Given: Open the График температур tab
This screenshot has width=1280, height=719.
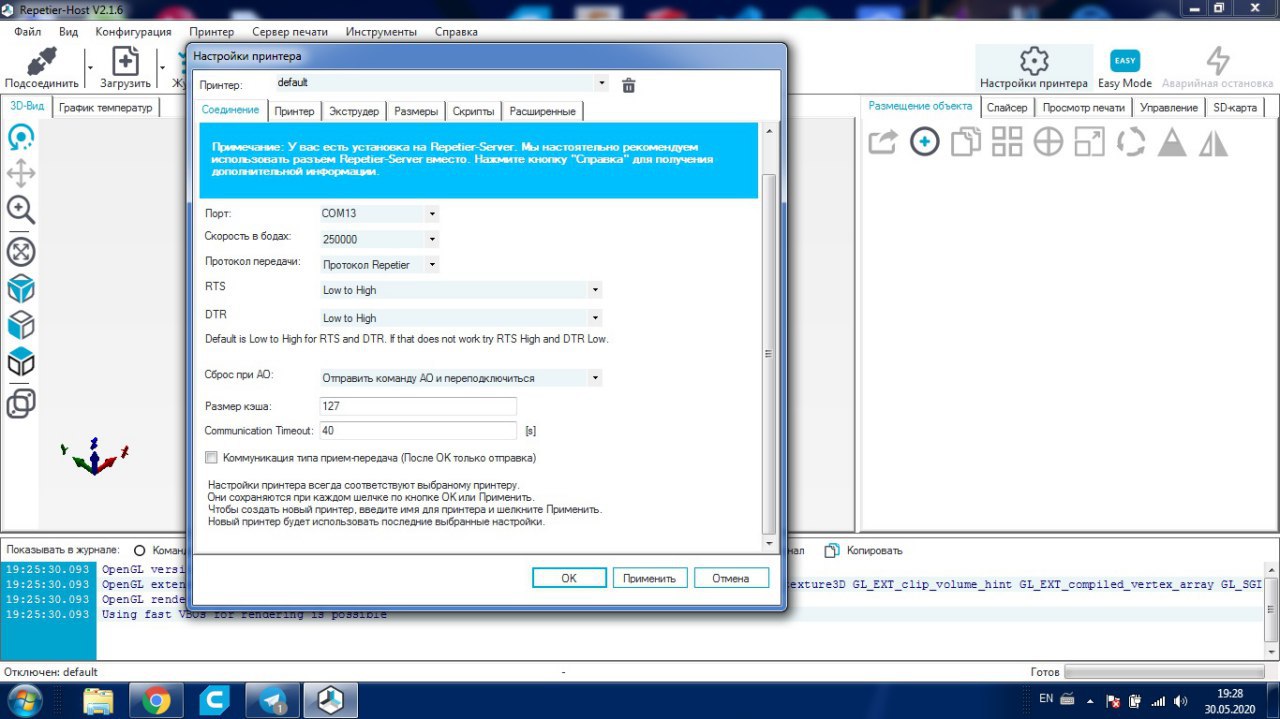Looking at the screenshot, I should (105, 107).
